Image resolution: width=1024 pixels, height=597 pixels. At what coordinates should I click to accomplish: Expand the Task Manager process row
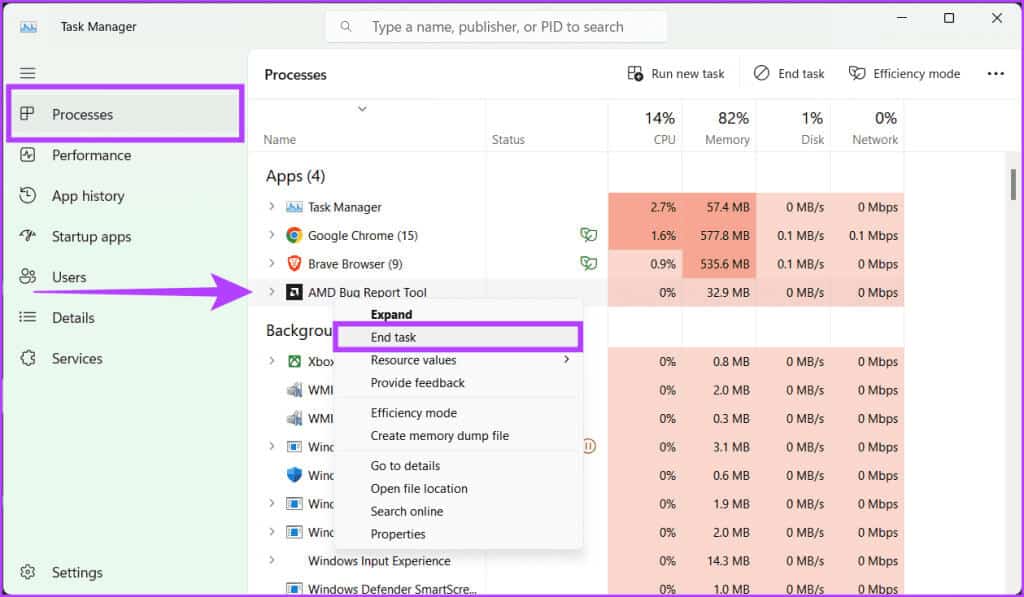click(272, 206)
